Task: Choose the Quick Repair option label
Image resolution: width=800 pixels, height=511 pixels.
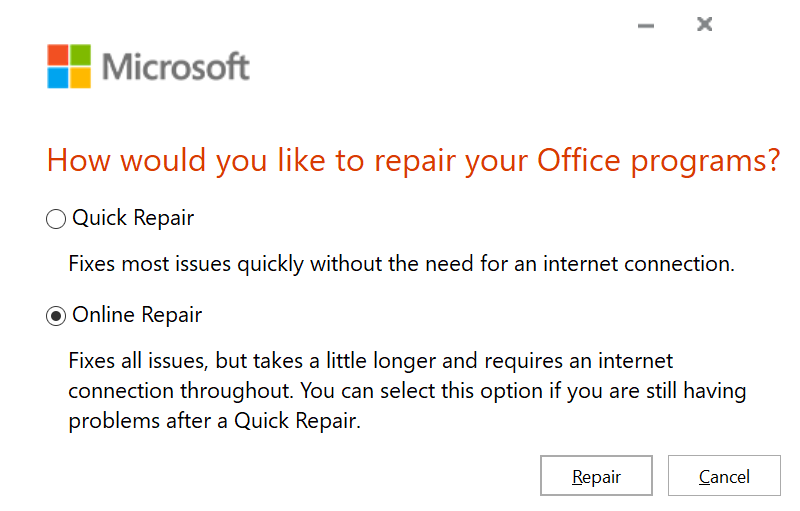Action: point(133,218)
